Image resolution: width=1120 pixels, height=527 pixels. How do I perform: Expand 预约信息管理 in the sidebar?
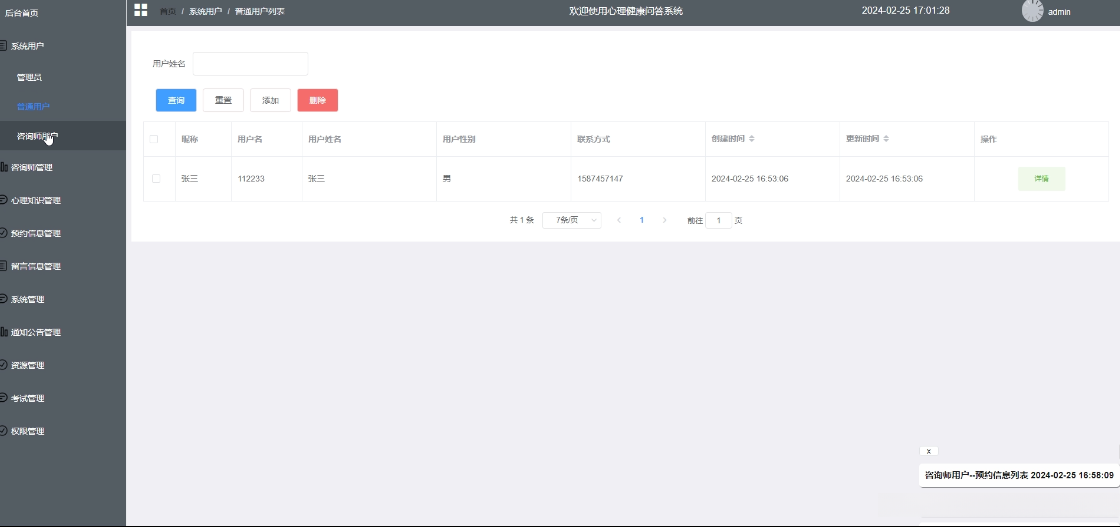[63, 234]
